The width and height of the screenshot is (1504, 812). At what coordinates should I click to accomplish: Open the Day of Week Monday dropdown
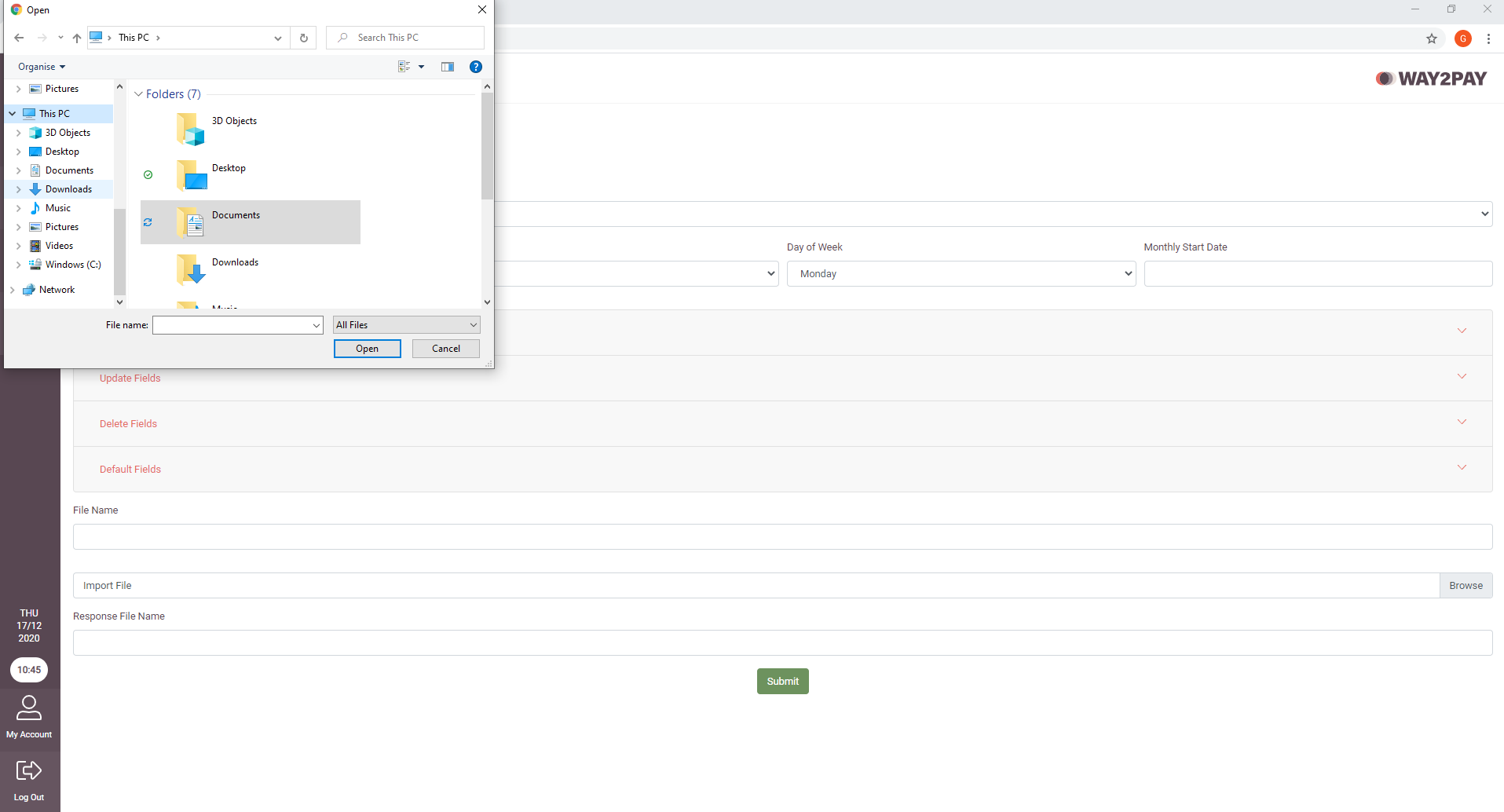(961, 274)
